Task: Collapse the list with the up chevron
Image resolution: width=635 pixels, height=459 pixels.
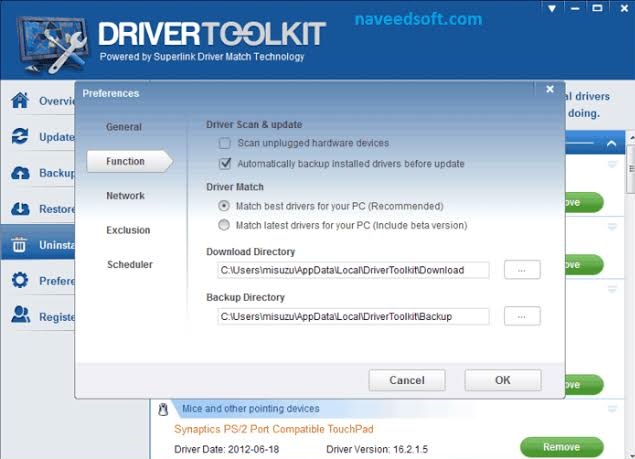Action: click(612, 143)
